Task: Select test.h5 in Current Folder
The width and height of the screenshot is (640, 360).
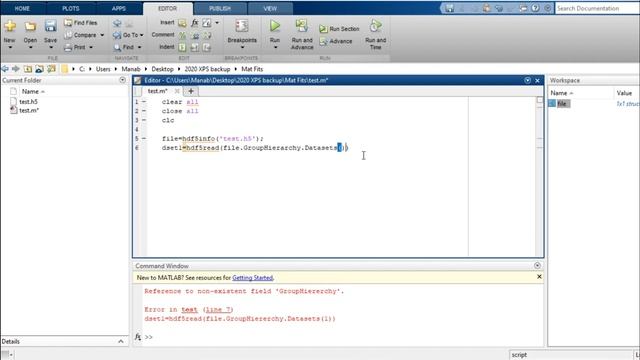Action: [x=28, y=102]
